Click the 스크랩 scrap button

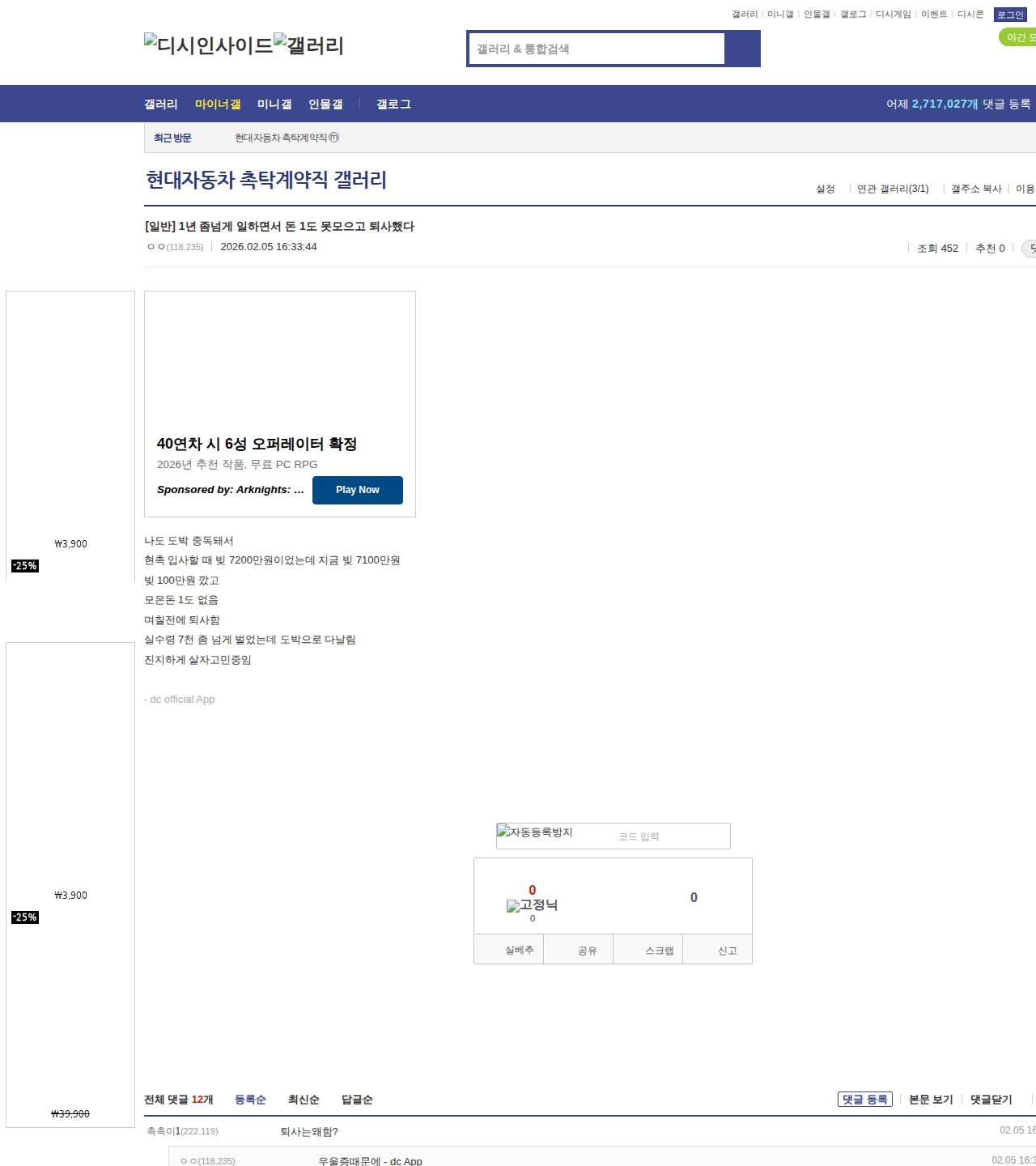pyautogui.click(x=659, y=950)
